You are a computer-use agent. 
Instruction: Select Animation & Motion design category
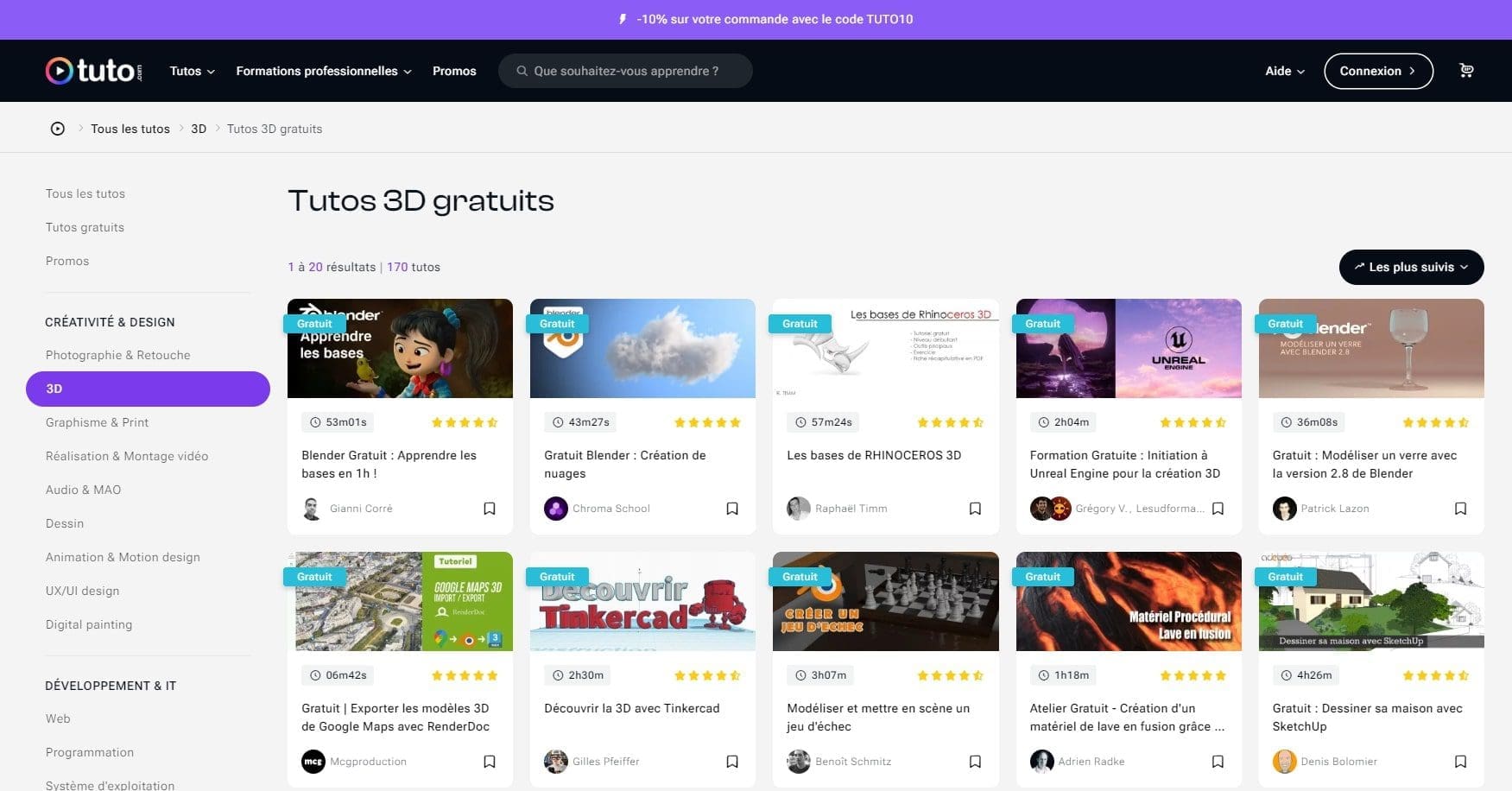coord(123,557)
